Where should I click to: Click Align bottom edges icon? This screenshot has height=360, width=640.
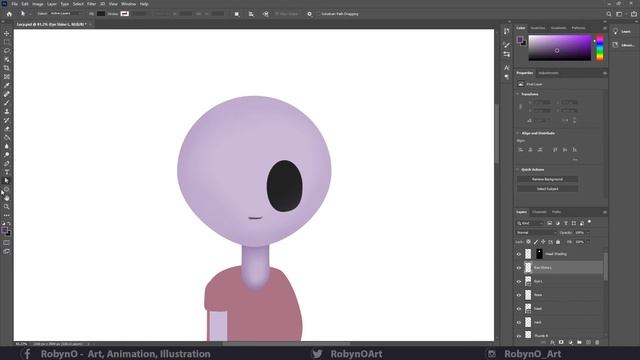tap(575, 150)
